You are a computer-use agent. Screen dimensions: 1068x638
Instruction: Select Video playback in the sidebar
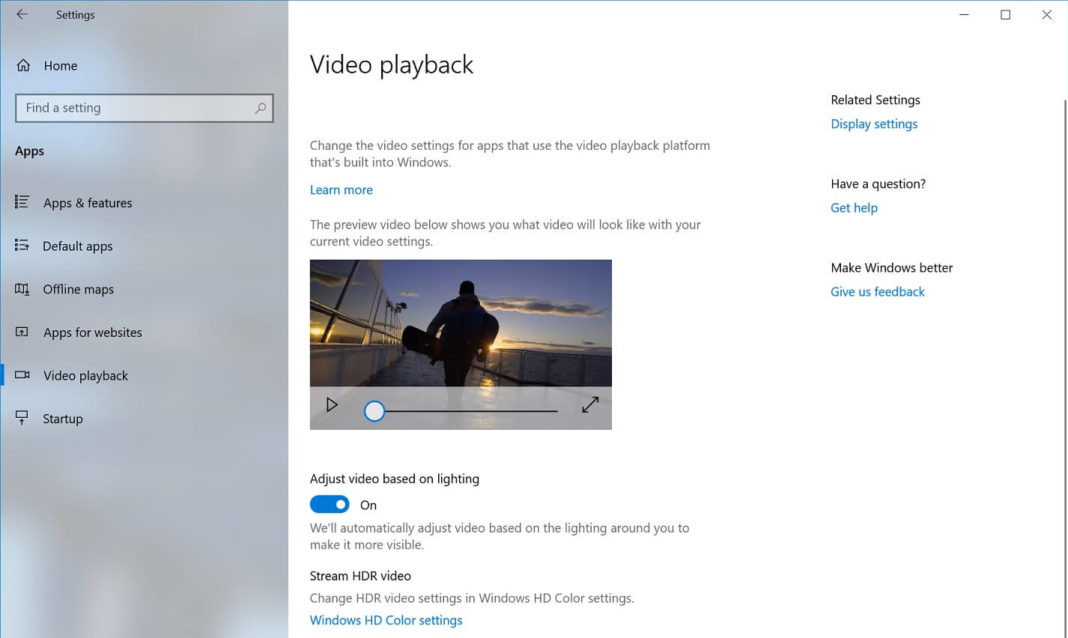[85, 375]
